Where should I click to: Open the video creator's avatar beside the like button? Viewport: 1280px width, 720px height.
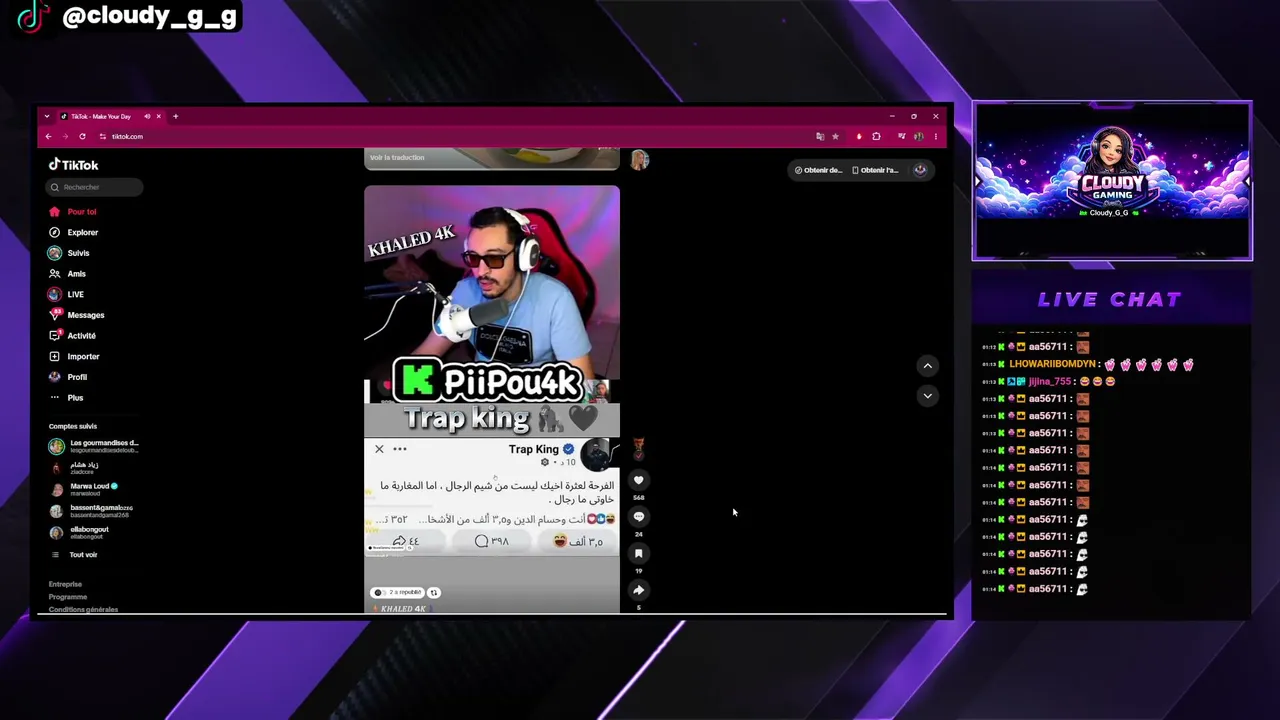[639, 451]
